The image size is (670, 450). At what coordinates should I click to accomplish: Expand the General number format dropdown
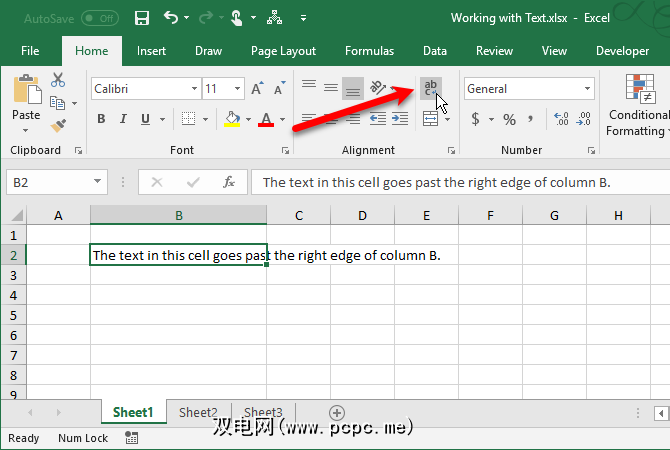tap(587, 89)
